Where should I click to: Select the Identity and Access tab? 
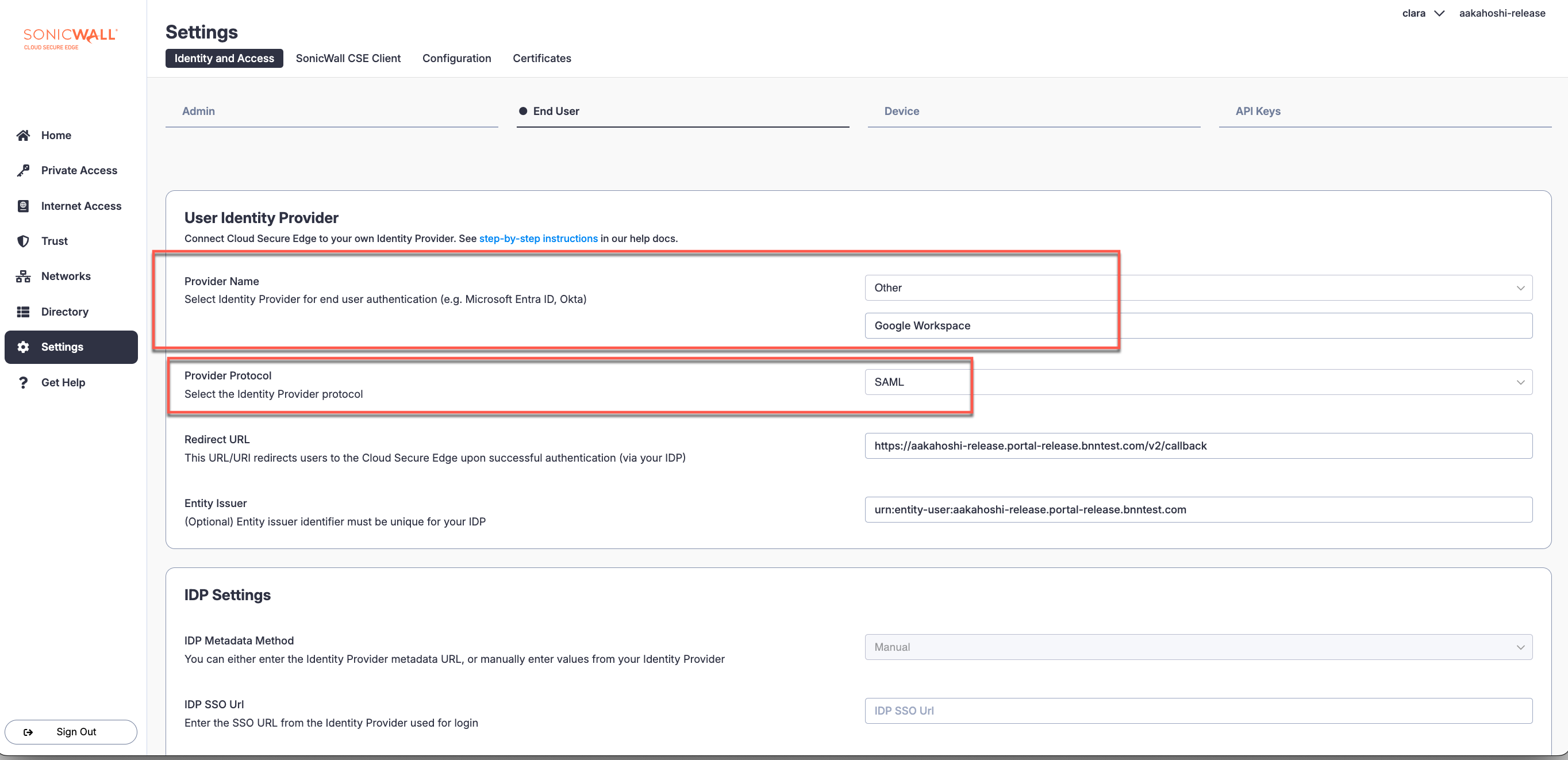click(224, 59)
